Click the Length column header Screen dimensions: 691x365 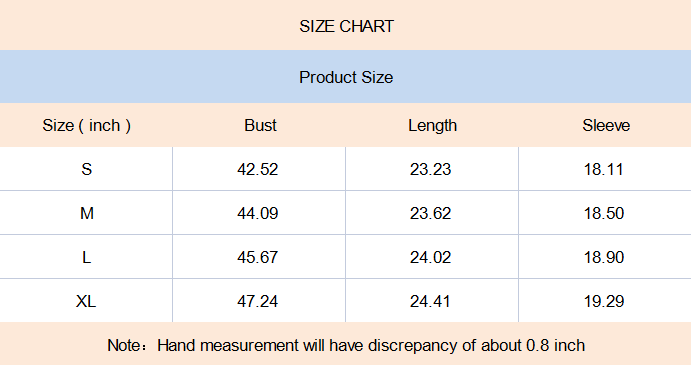[432, 126]
